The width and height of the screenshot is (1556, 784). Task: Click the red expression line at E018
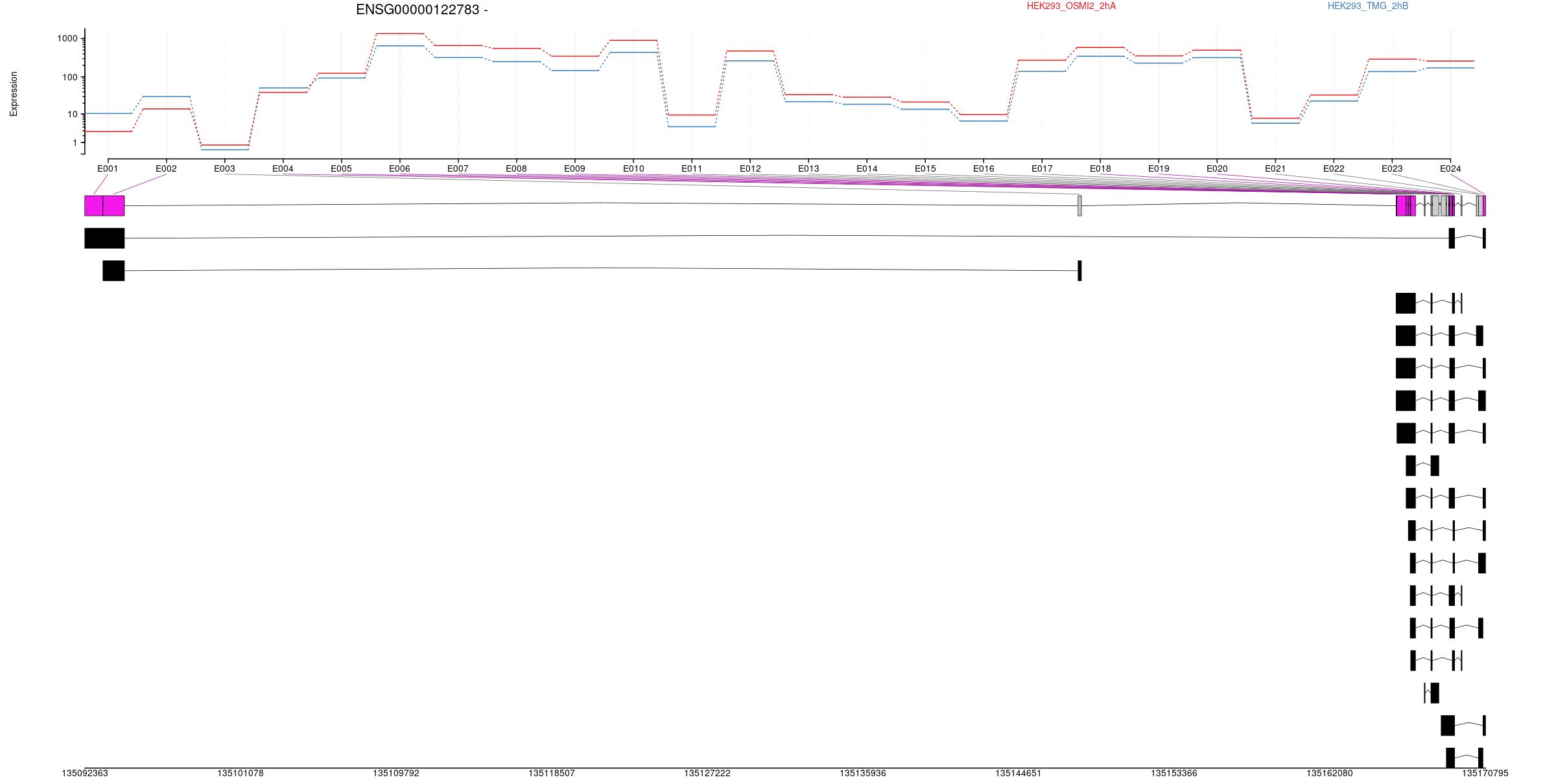(1100, 47)
